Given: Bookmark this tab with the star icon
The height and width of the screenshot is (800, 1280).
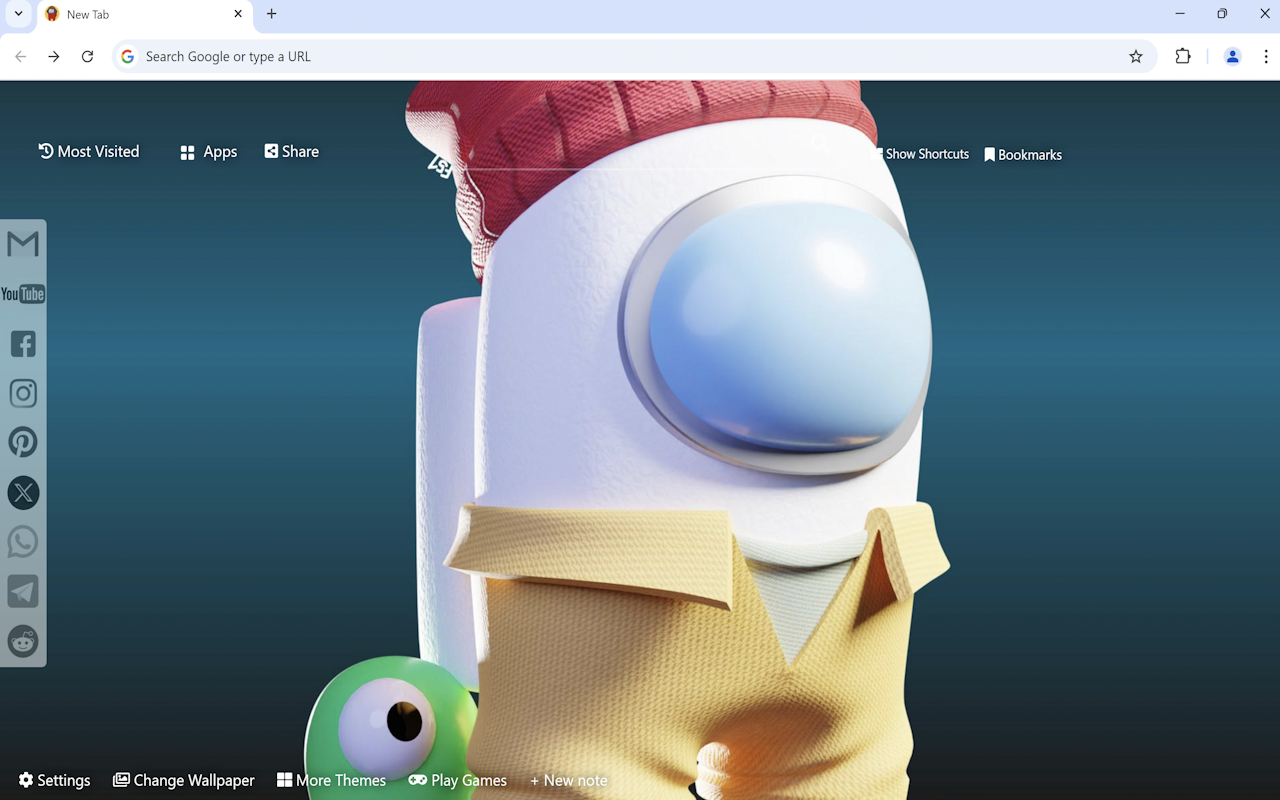Looking at the screenshot, I should pos(1136,57).
